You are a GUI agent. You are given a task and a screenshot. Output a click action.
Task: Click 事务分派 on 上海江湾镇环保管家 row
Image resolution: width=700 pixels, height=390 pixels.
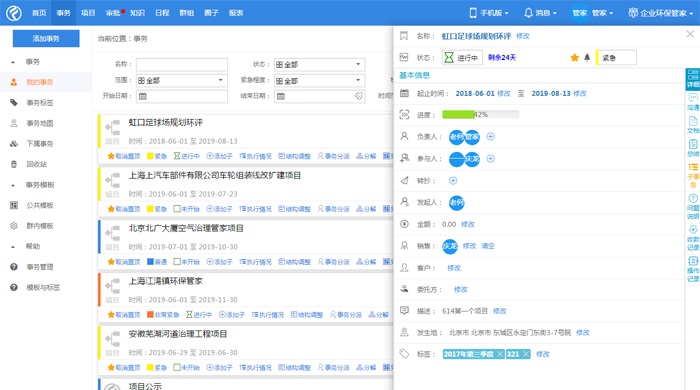tap(346, 315)
